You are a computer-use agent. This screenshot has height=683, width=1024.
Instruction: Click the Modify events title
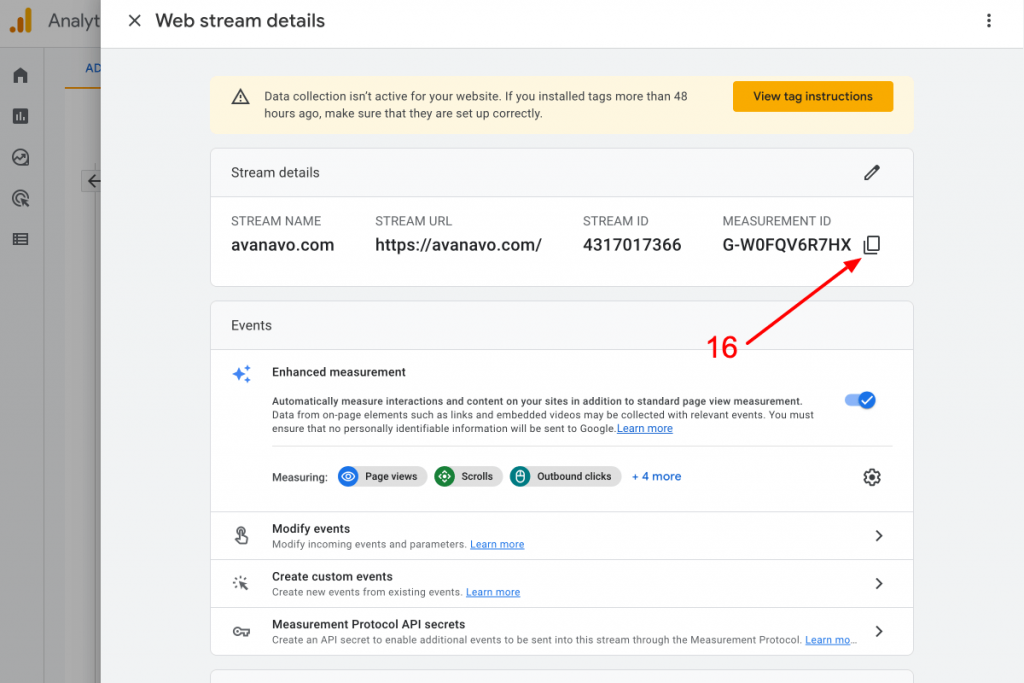pos(311,529)
